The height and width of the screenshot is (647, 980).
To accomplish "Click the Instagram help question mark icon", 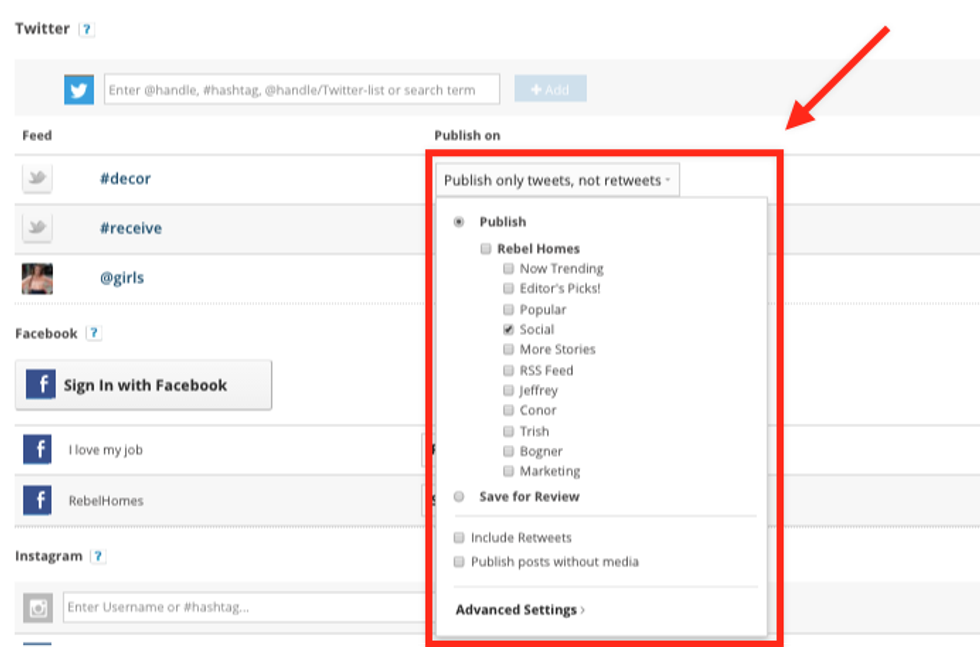I will [x=98, y=557].
